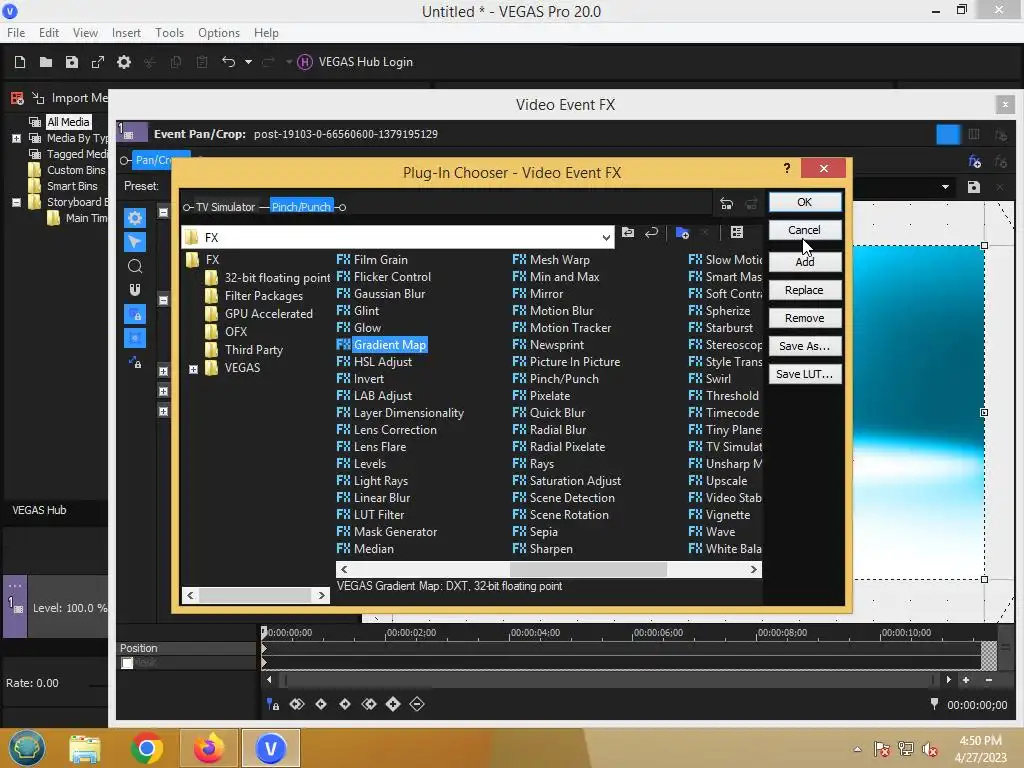Collapse topmost minus section in Pan/Crop properties

[x=163, y=212]
